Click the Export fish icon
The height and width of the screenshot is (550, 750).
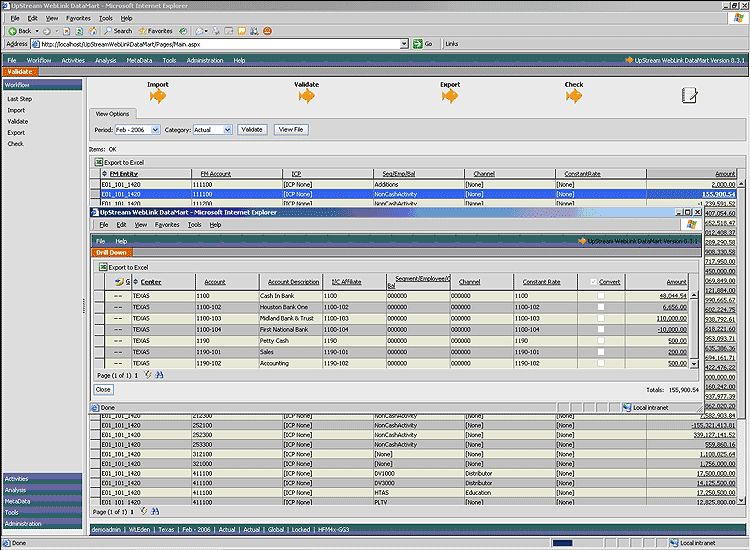(x=450, y=96)
